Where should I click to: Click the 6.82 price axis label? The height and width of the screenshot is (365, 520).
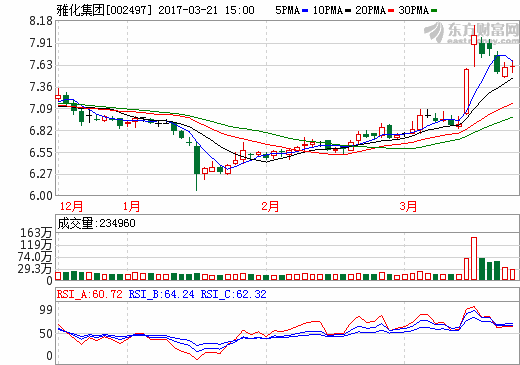[41, 131]
